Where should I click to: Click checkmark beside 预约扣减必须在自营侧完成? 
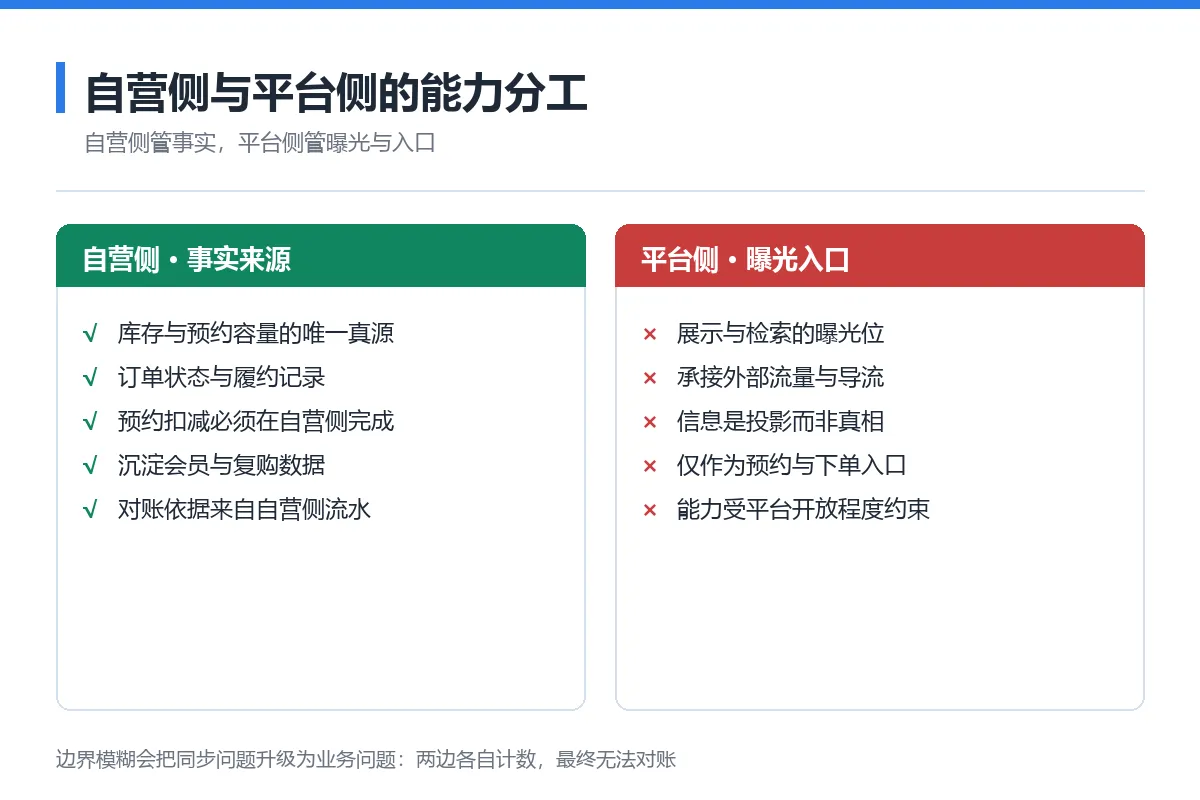pos(90,422)
